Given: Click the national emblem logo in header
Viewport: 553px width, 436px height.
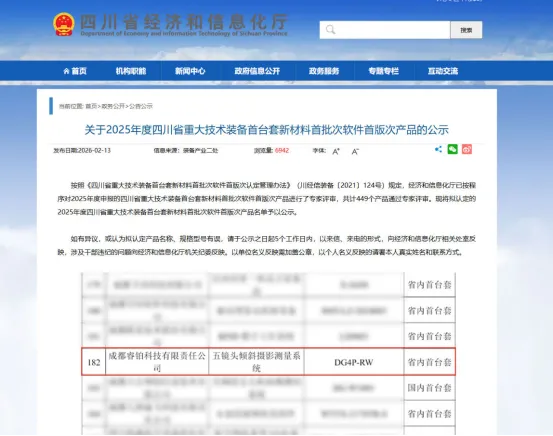Looking at the screenshot, I should click(x=63, y=24).
